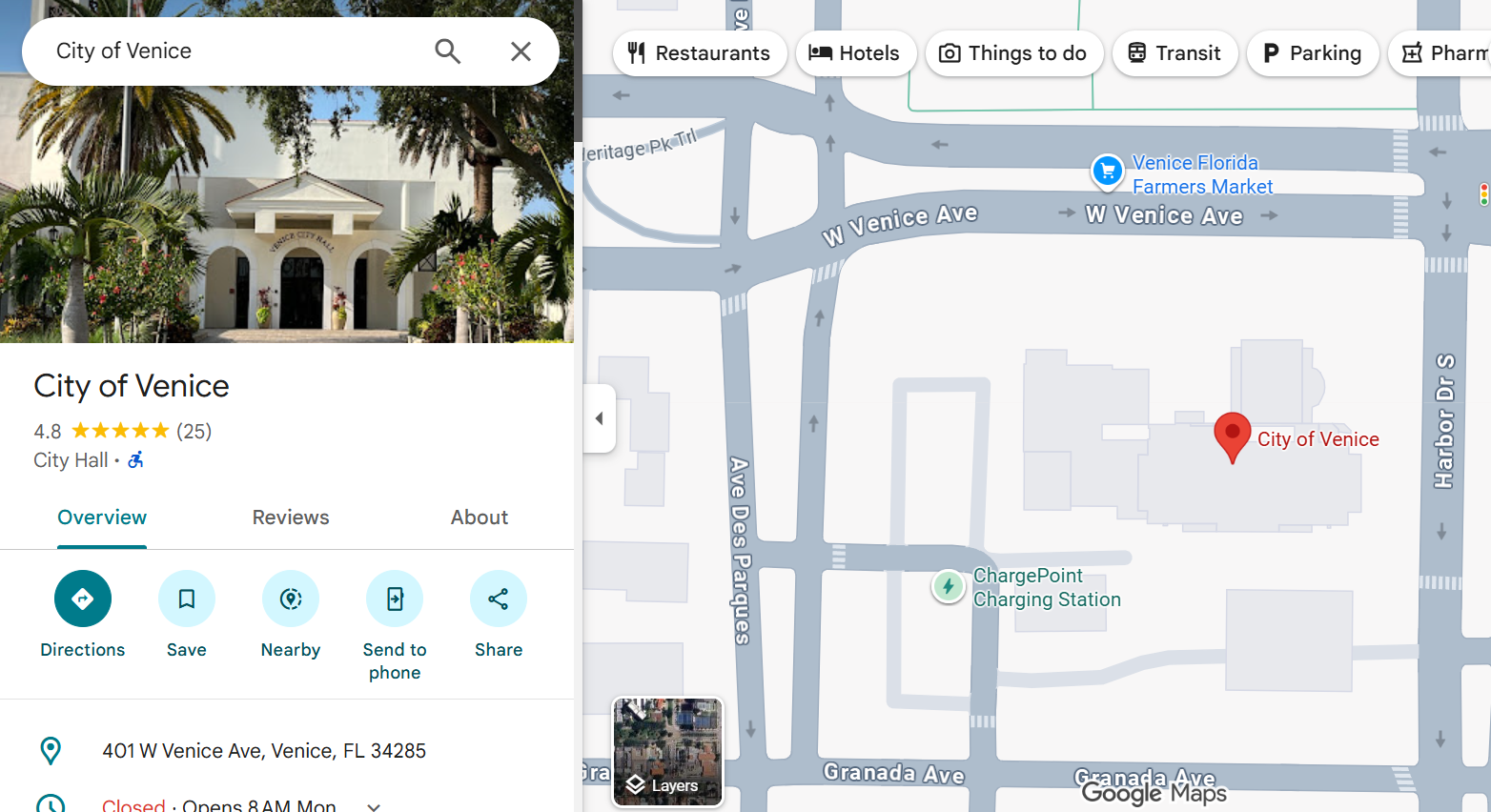Filter the map by Restaurants

pyautogui.click(x=700, y=53)
